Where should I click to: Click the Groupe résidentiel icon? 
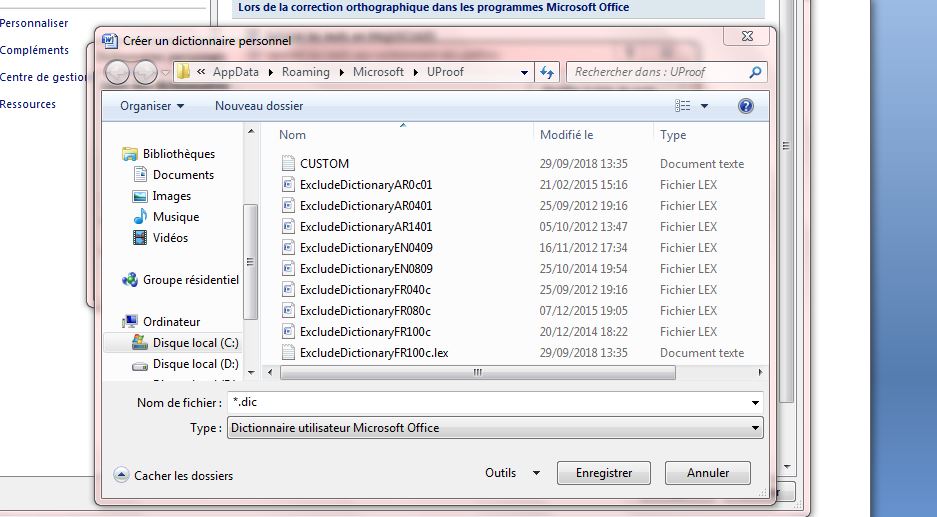click(130, 280)
